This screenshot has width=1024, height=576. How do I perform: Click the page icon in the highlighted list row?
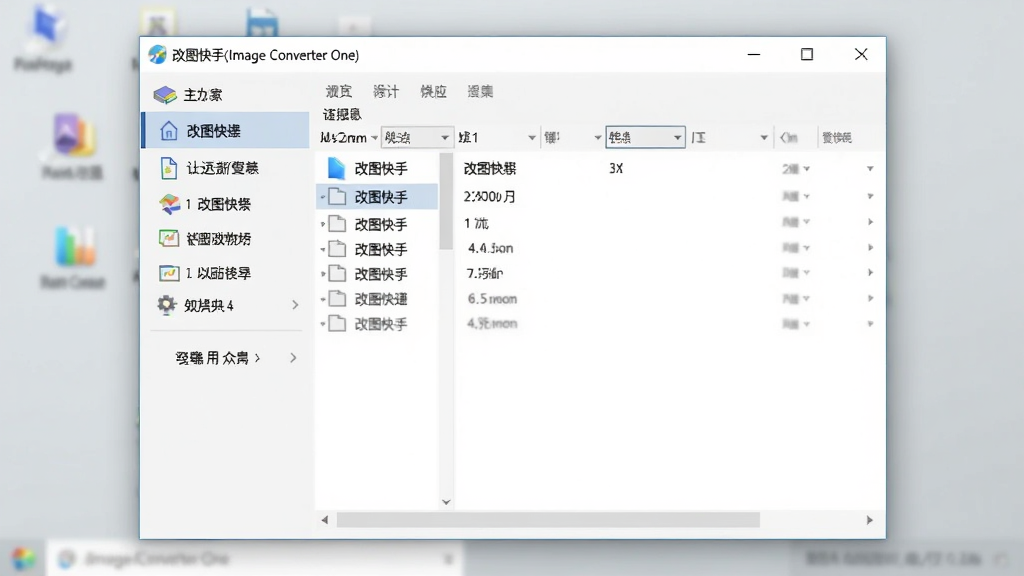[337, 197]
